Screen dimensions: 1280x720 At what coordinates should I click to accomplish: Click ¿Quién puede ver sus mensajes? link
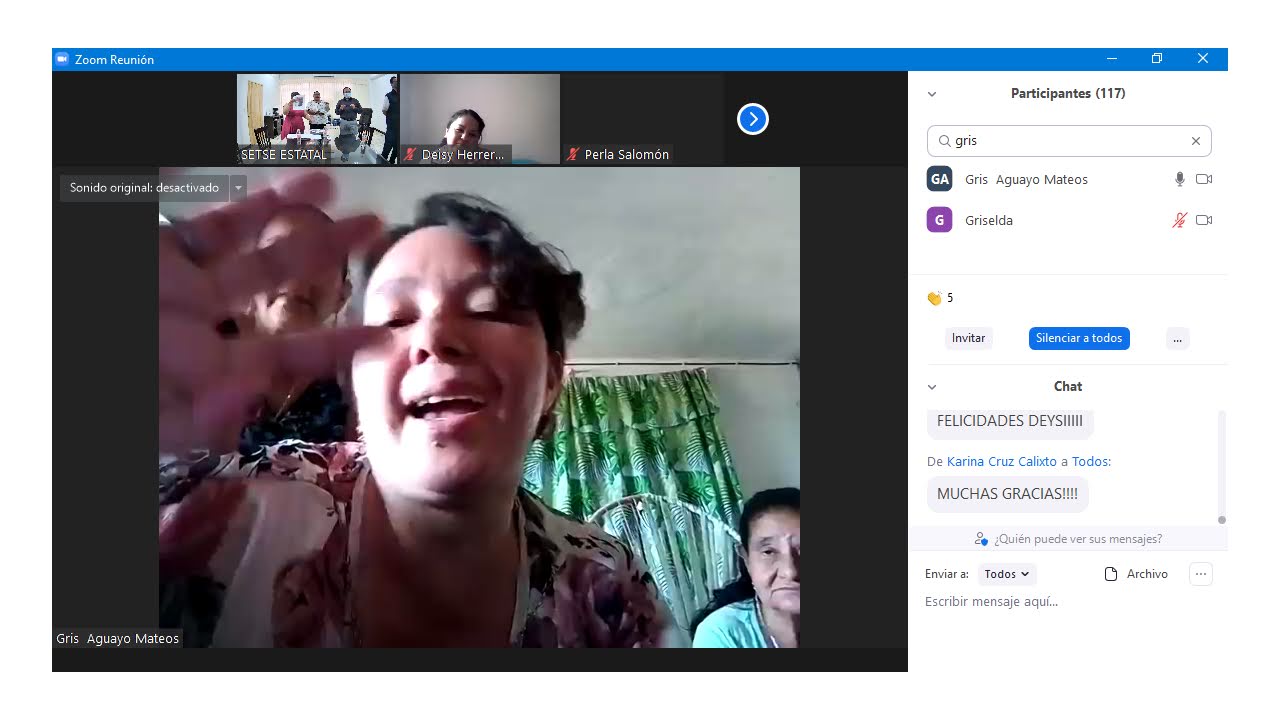1078,539
